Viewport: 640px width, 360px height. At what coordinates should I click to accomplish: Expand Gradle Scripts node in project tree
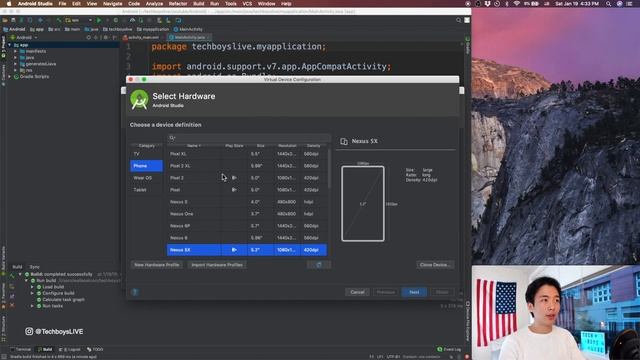click(10, 77)
